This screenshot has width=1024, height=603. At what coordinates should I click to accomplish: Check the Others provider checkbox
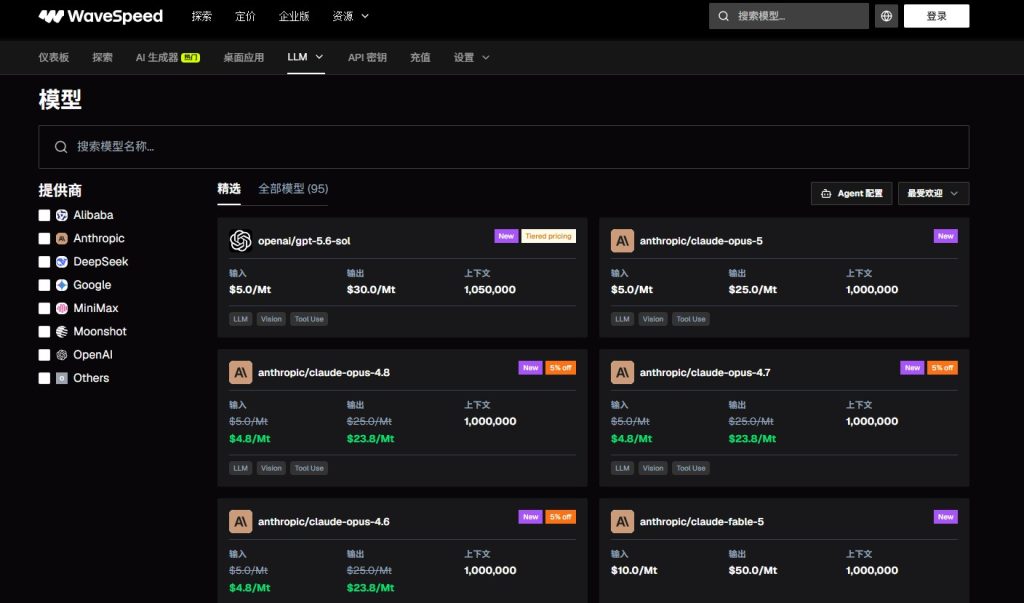click(44, 378)
